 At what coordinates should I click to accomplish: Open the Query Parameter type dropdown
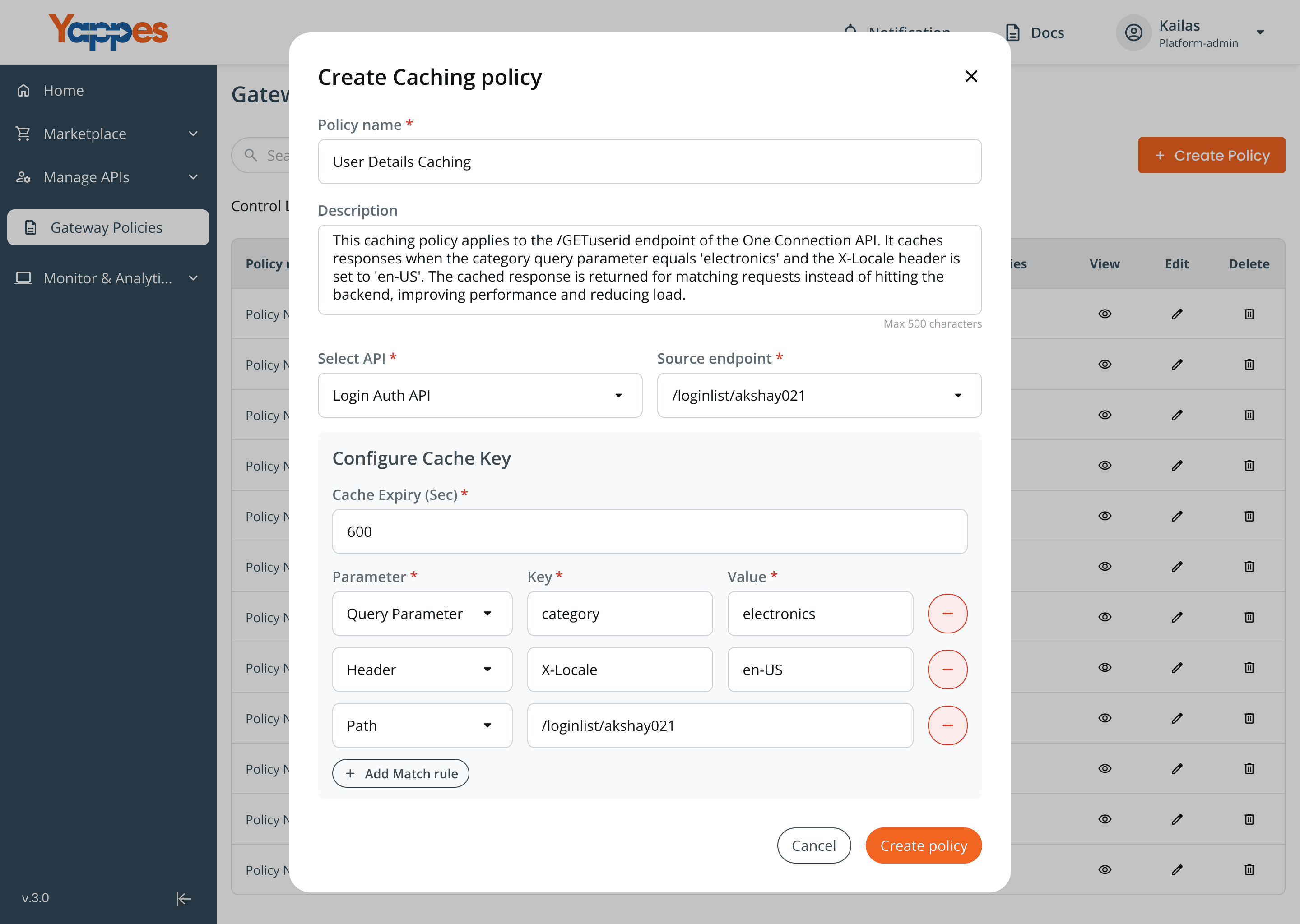[x=422, y=613]
